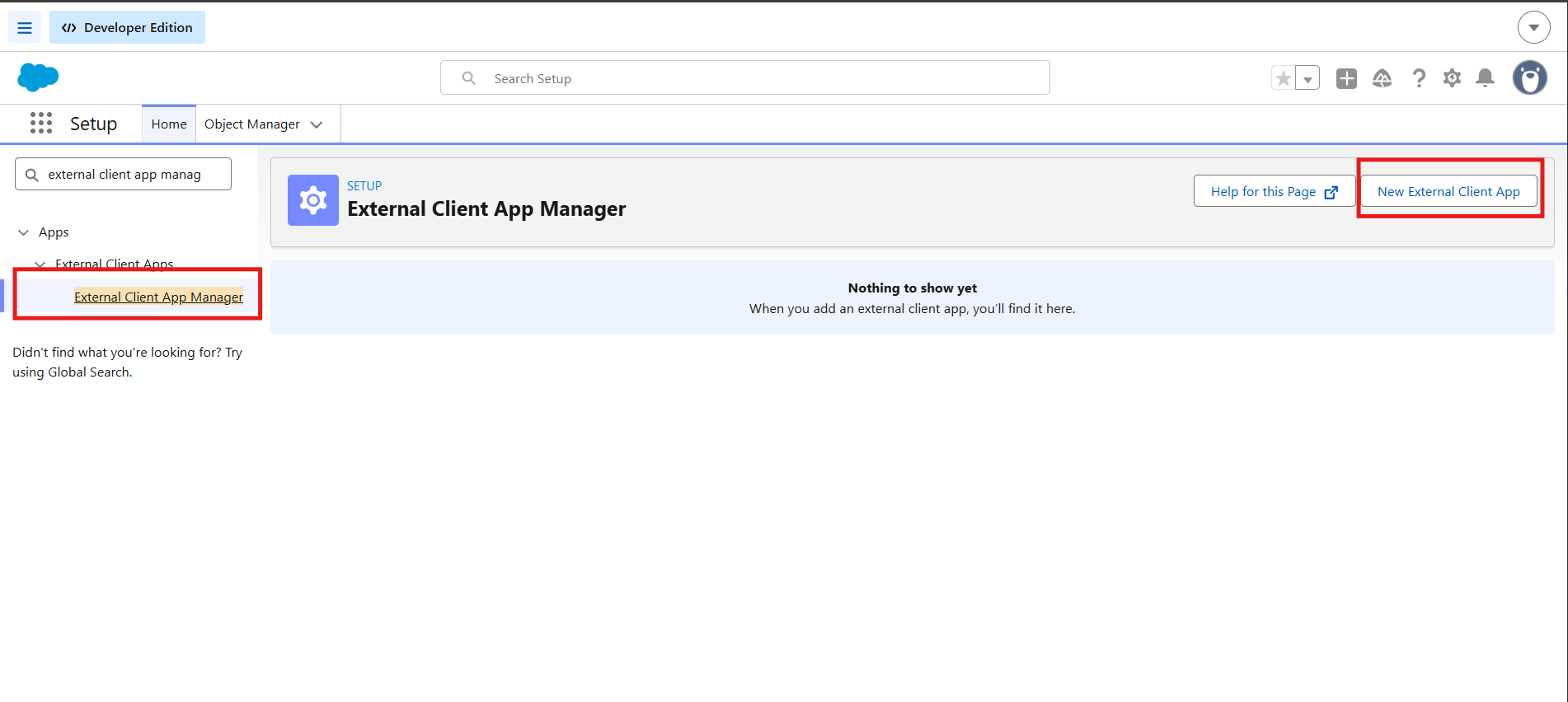Open the App Launcher dots grid
The image size is (1568, 702).
click(x=41, y=124)
